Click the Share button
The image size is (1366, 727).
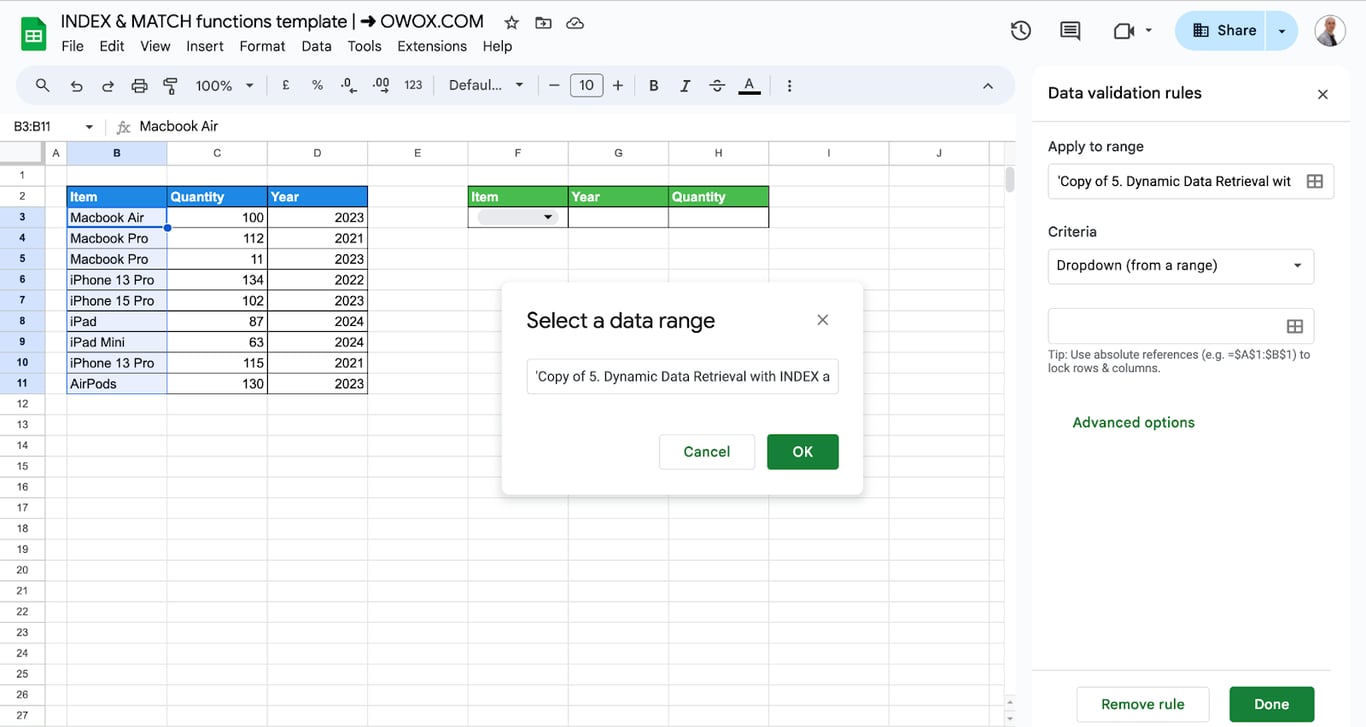[1221, 31]
